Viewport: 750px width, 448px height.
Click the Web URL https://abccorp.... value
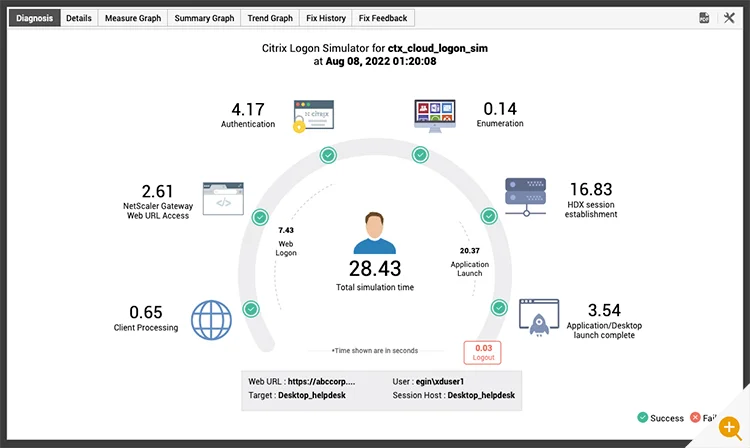pos(321,382)
